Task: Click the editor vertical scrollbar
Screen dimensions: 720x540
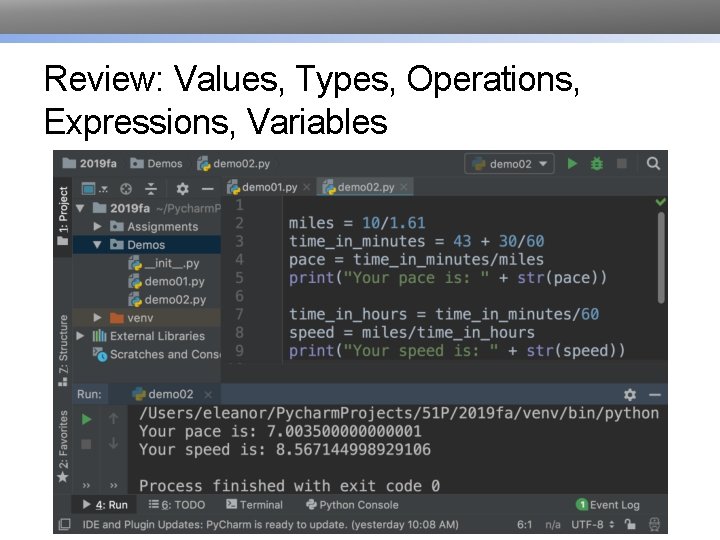Action: click(x=661, y=258)
